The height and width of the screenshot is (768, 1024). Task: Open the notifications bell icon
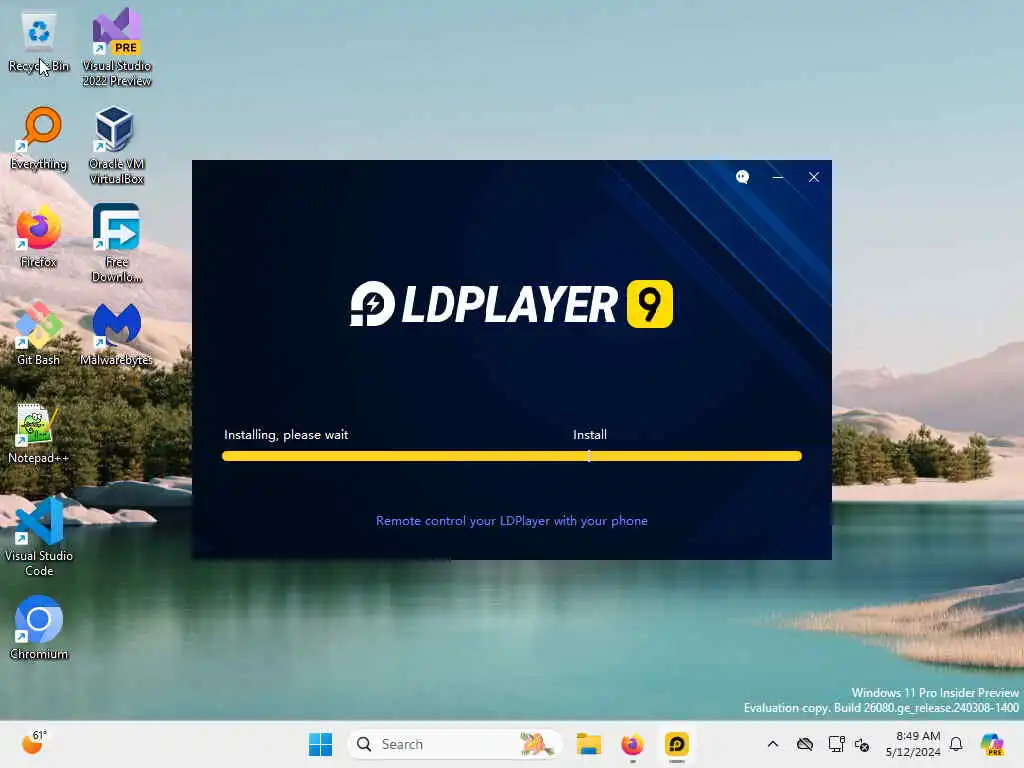coord(956,744)
